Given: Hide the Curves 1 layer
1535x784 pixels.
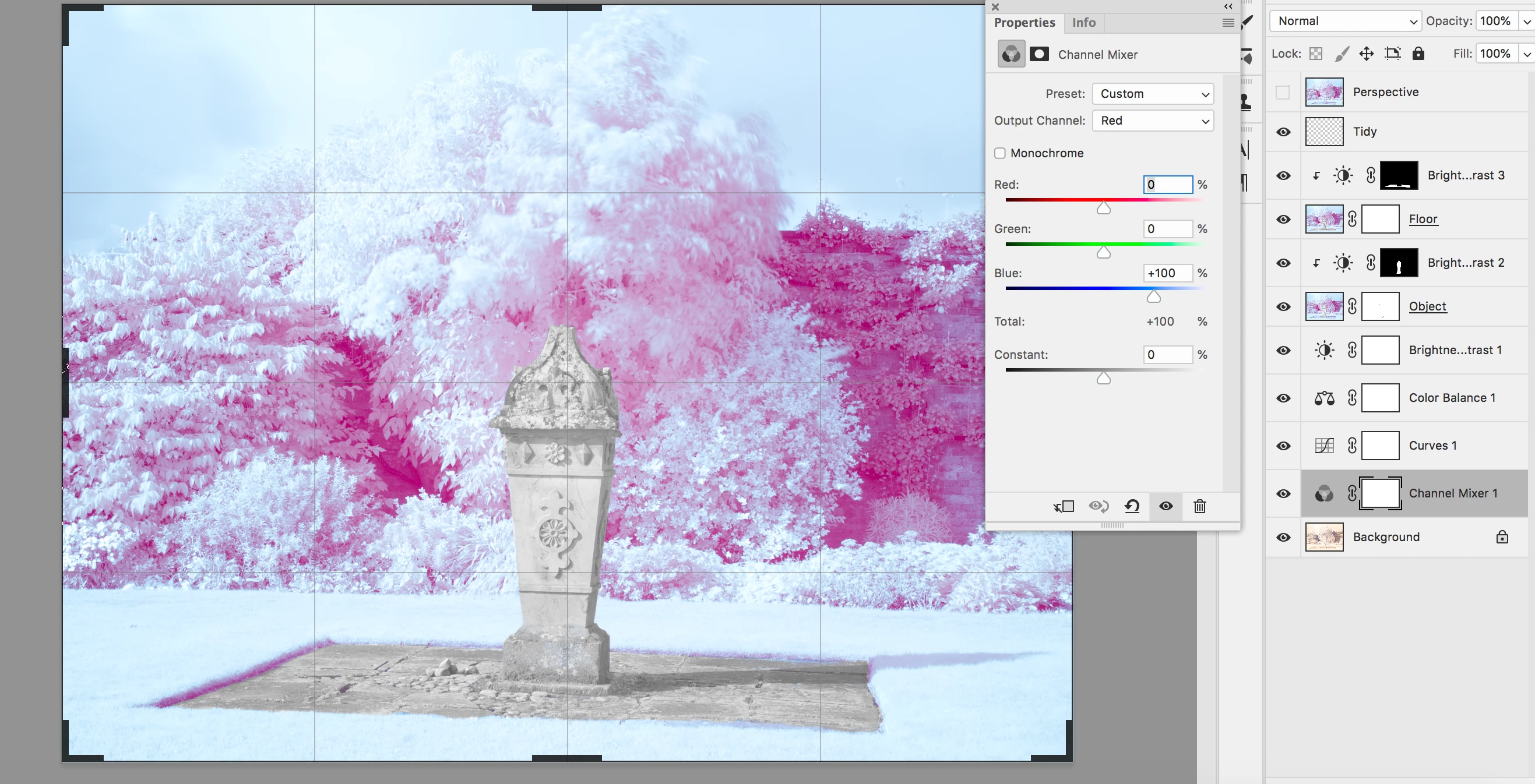Looking at the screenshot, I should (1283, 446).
